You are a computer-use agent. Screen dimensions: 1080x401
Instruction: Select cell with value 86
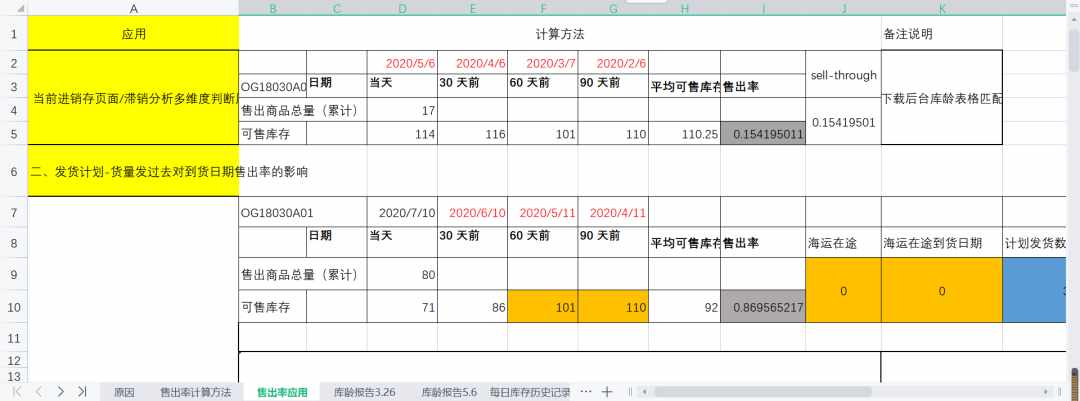point(472,307)
